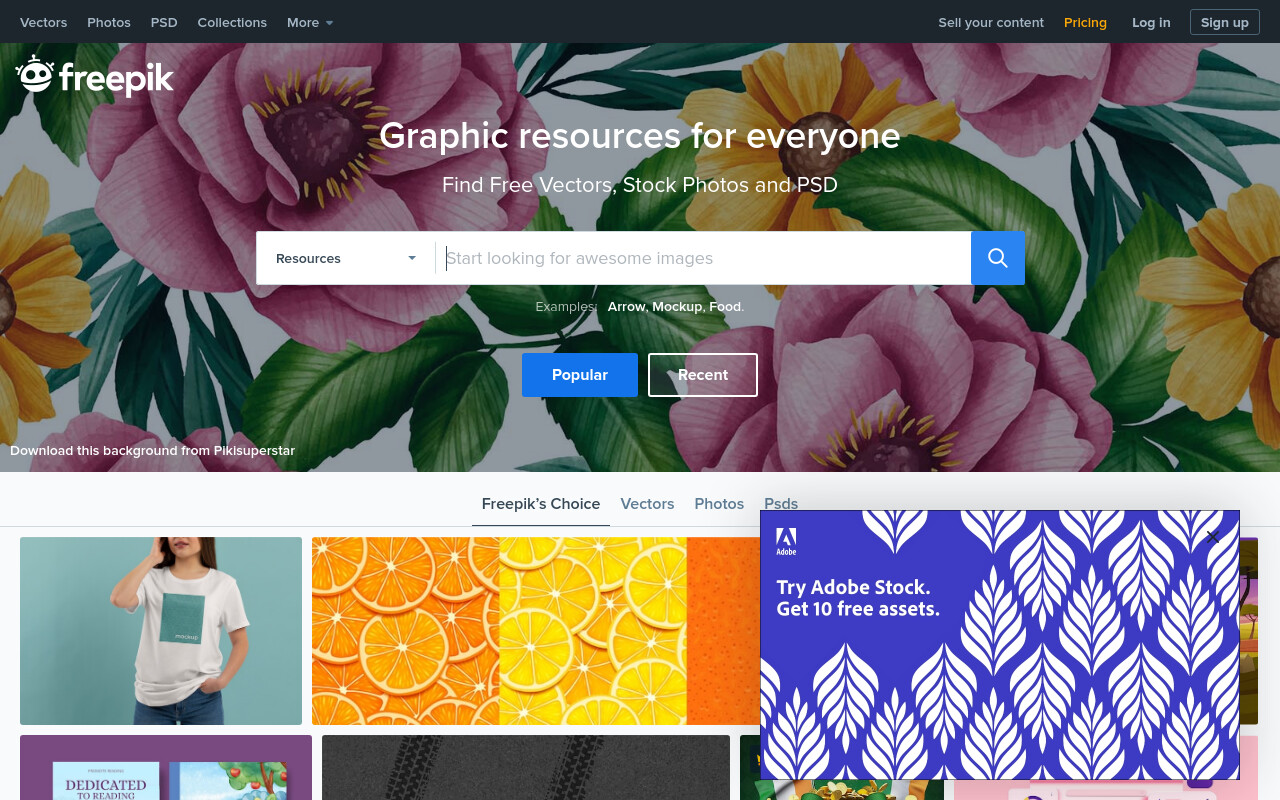This screenshot has width=1280, height=800.
Task: Go to Photos in the top navigation
Action: [x=109, y=22]
